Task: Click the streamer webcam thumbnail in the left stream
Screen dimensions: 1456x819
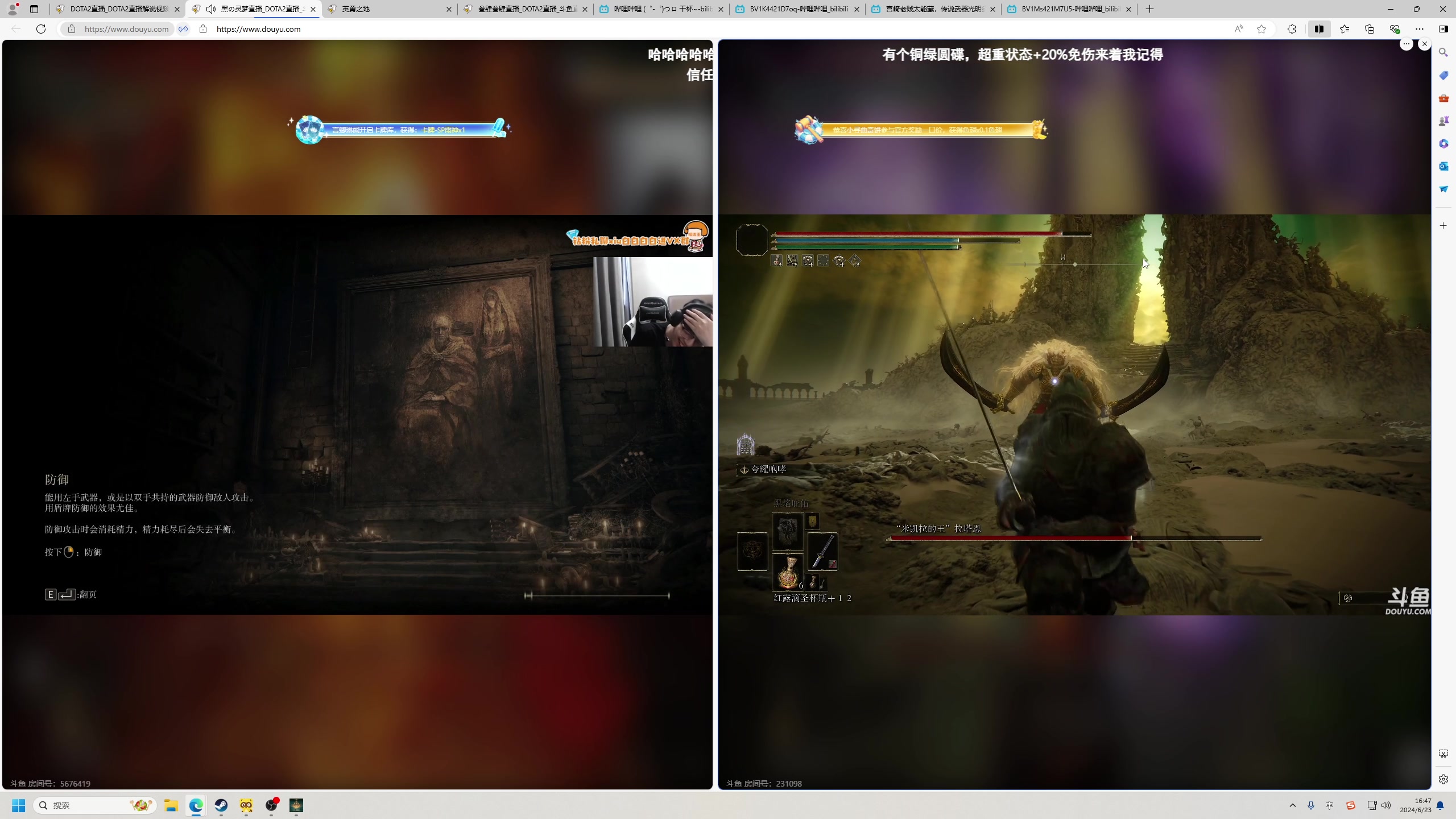Action: 653,301
